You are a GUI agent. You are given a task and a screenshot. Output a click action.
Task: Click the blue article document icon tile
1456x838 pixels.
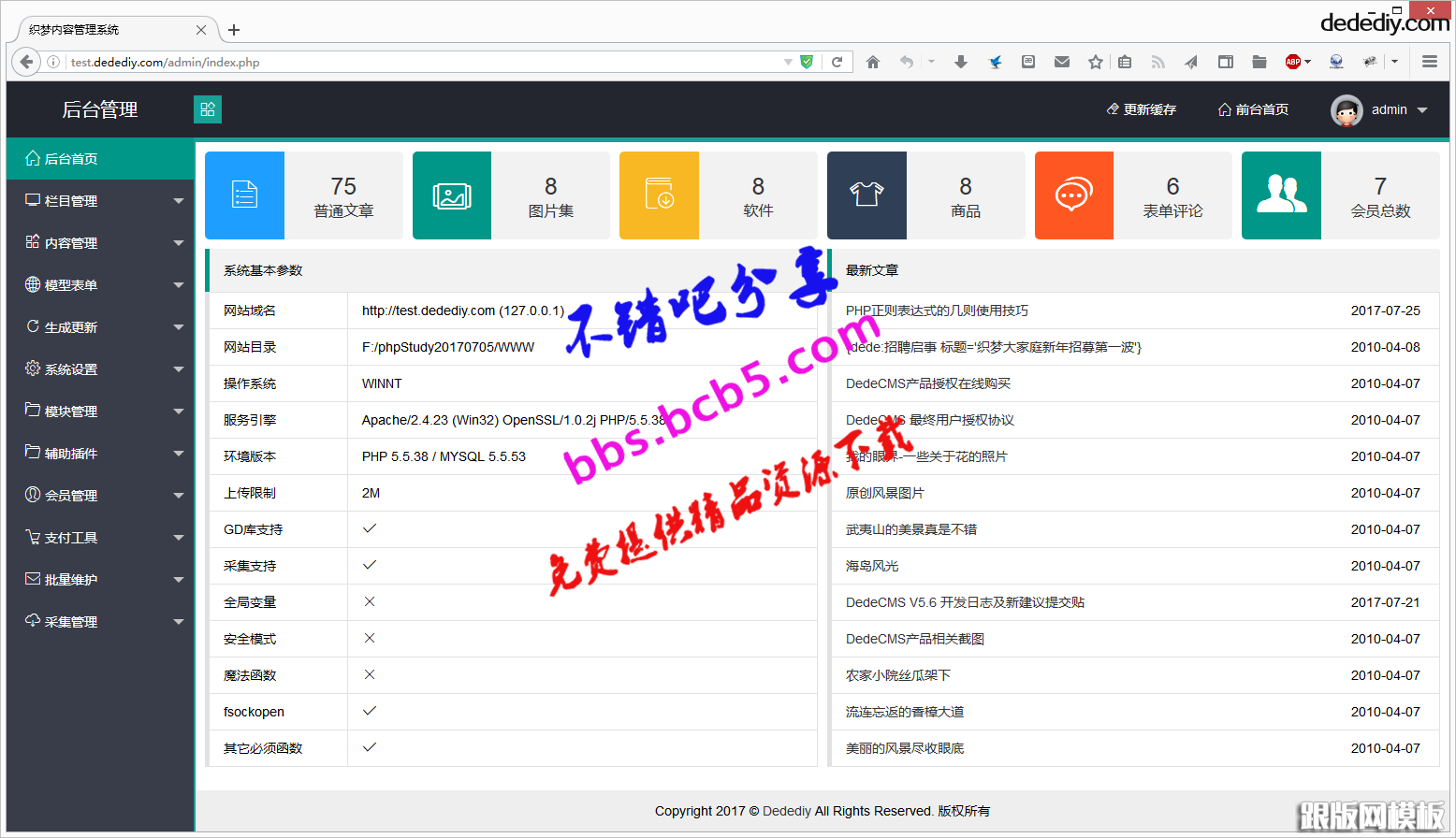pos(244,195)
